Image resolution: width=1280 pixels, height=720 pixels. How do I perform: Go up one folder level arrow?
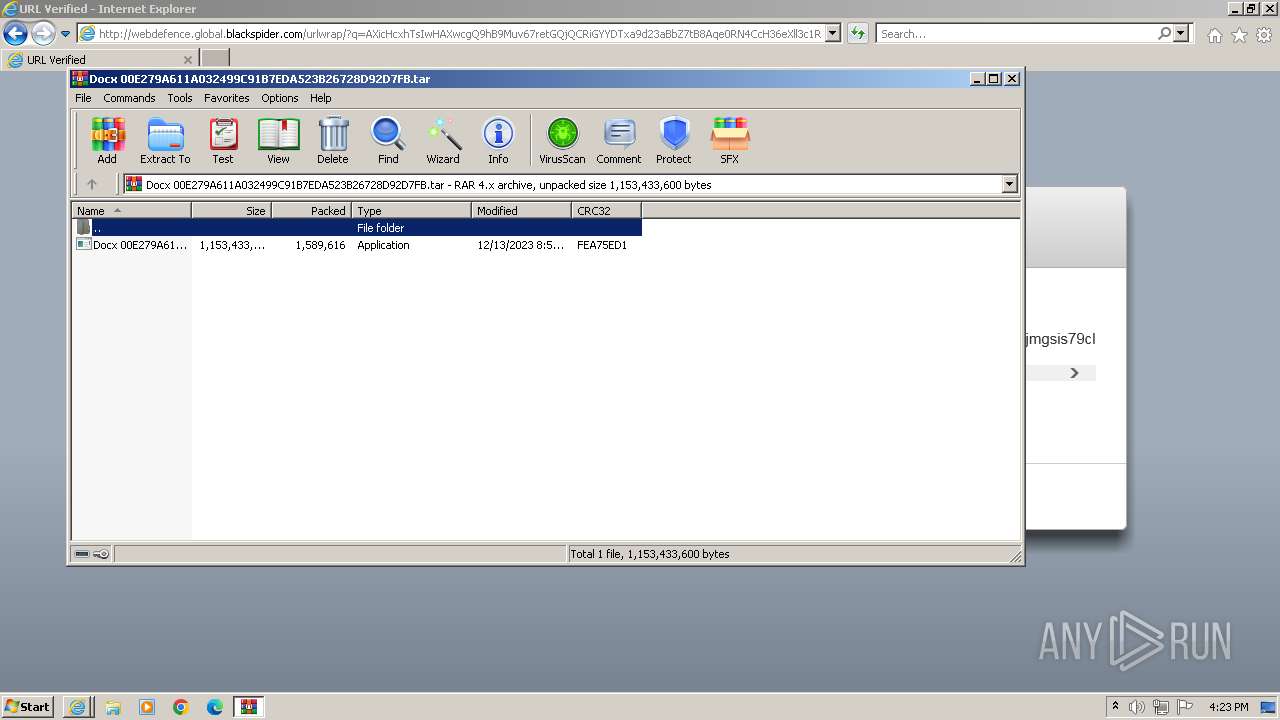[x=92, y=184]
